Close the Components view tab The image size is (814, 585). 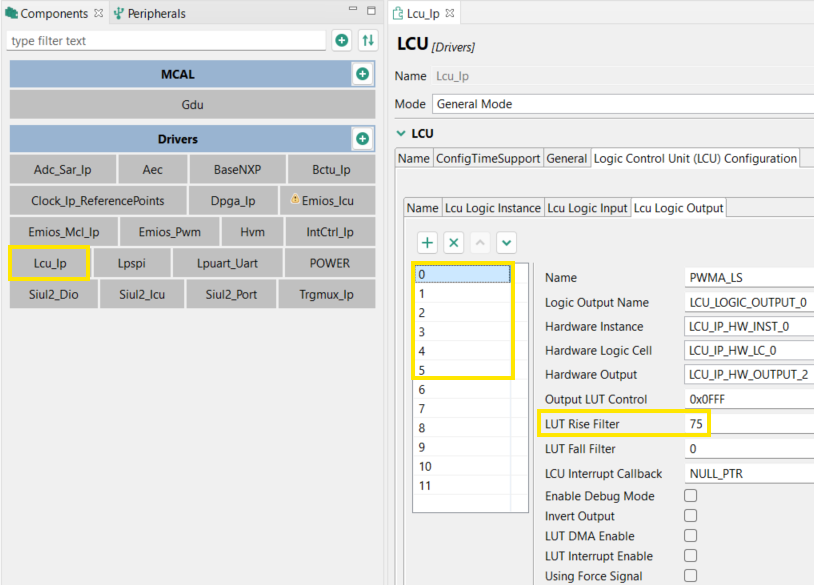coord(99,13)
